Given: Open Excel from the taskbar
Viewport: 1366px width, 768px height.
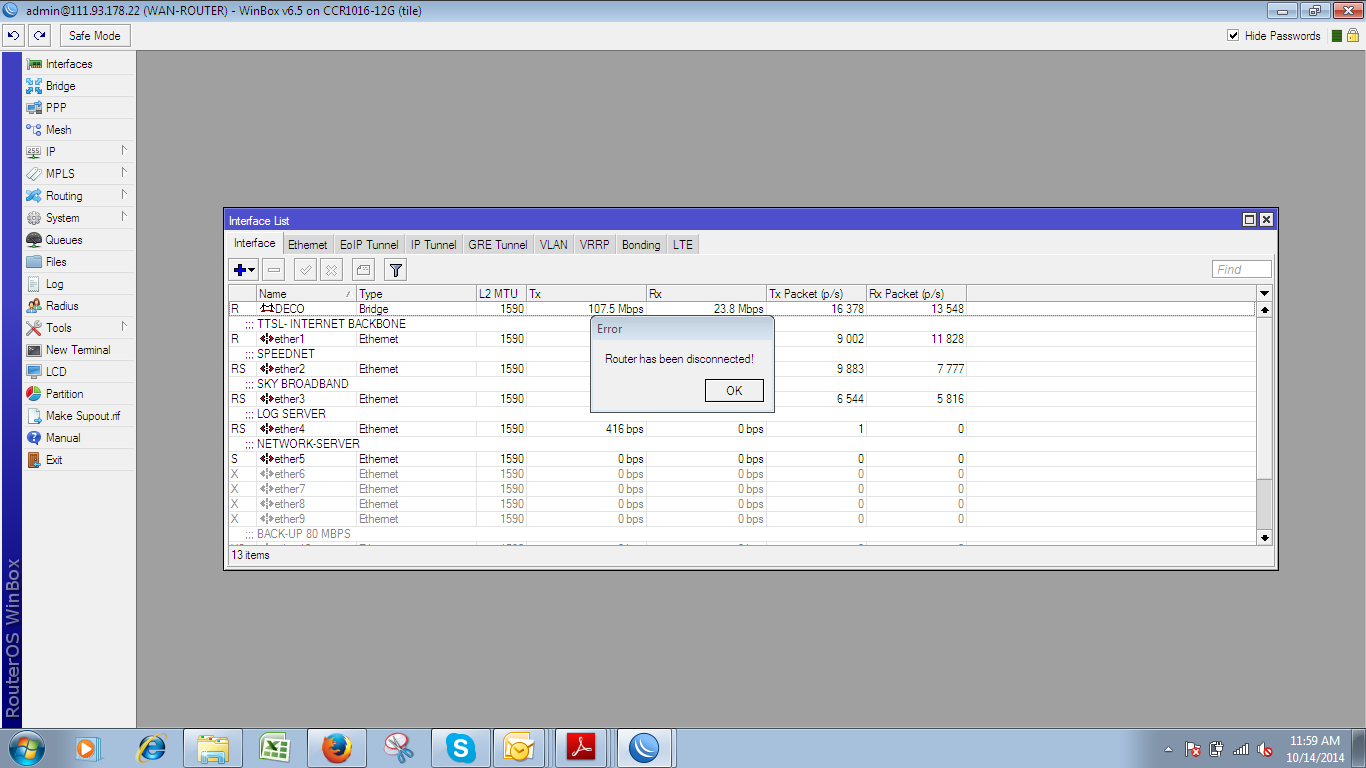Looking at the screenshot, I should pyautogui.click(x=275, y=748).
